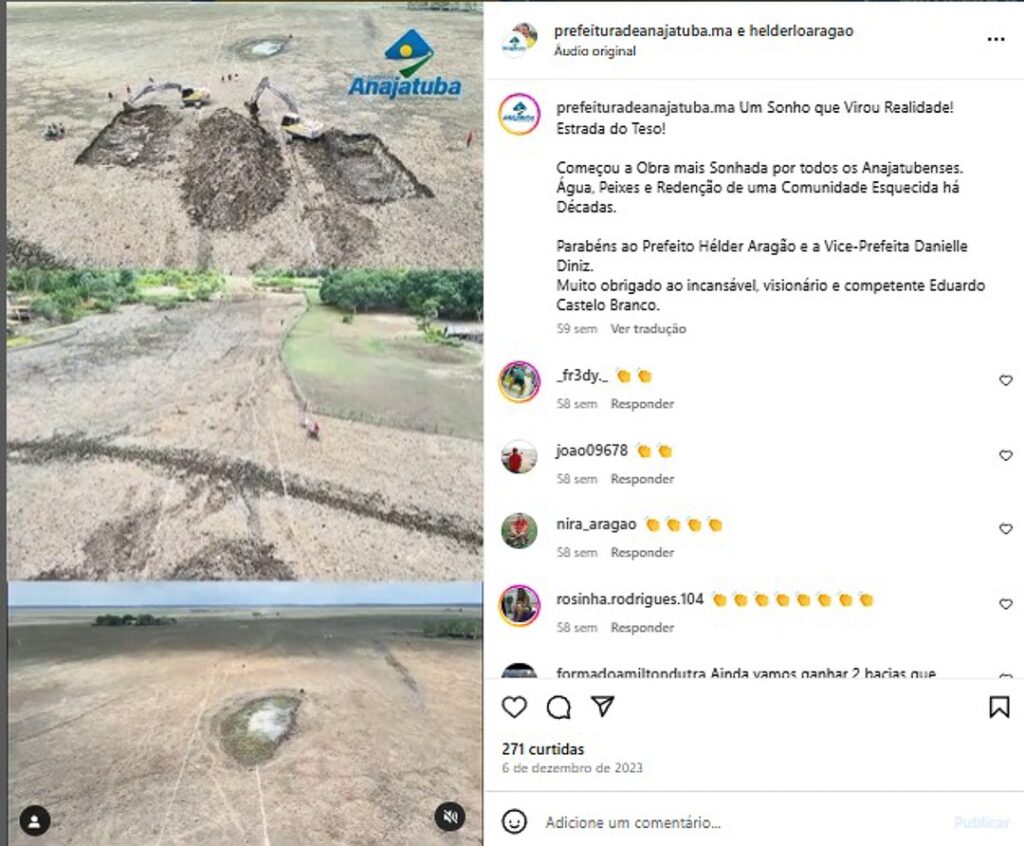This screenshot has height=846, width=1024.
Task: View the 271 curtidas likes list
Action: pos(543,749)
